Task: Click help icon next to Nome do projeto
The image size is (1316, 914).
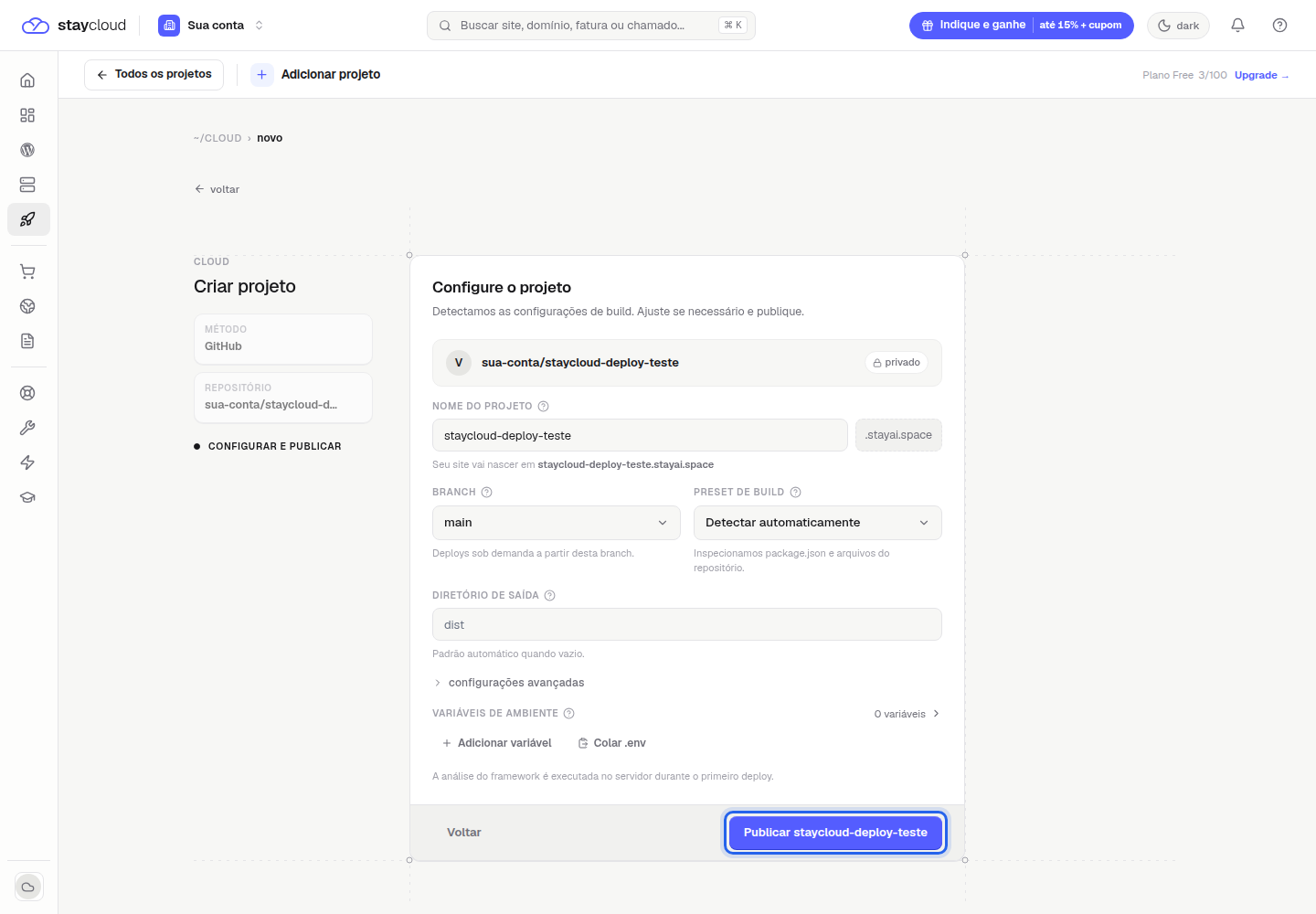Action: [543, 406]
